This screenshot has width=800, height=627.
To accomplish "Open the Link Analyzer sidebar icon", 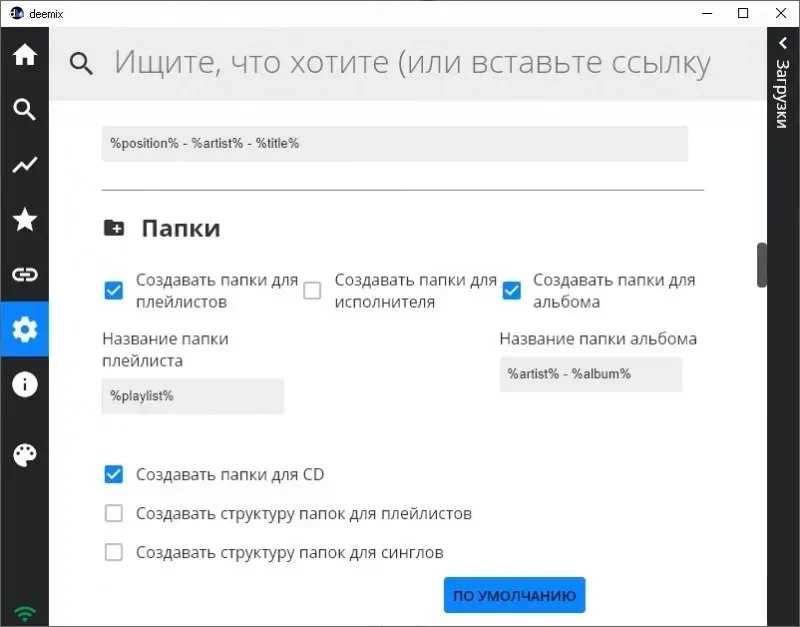I will [24, 274].
